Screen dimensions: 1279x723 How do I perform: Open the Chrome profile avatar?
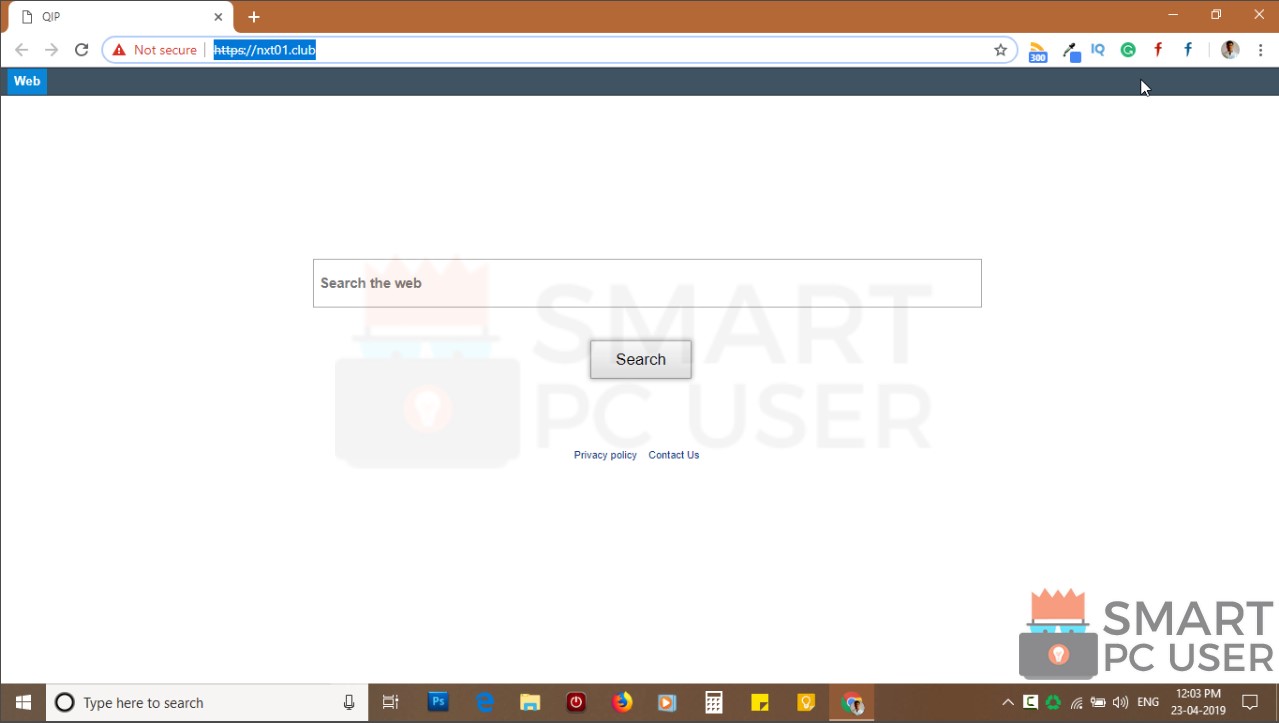[1228, 49]
